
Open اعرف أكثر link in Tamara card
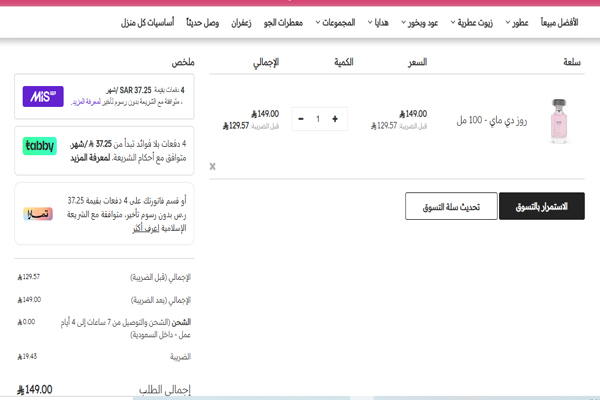click(146, 229)
